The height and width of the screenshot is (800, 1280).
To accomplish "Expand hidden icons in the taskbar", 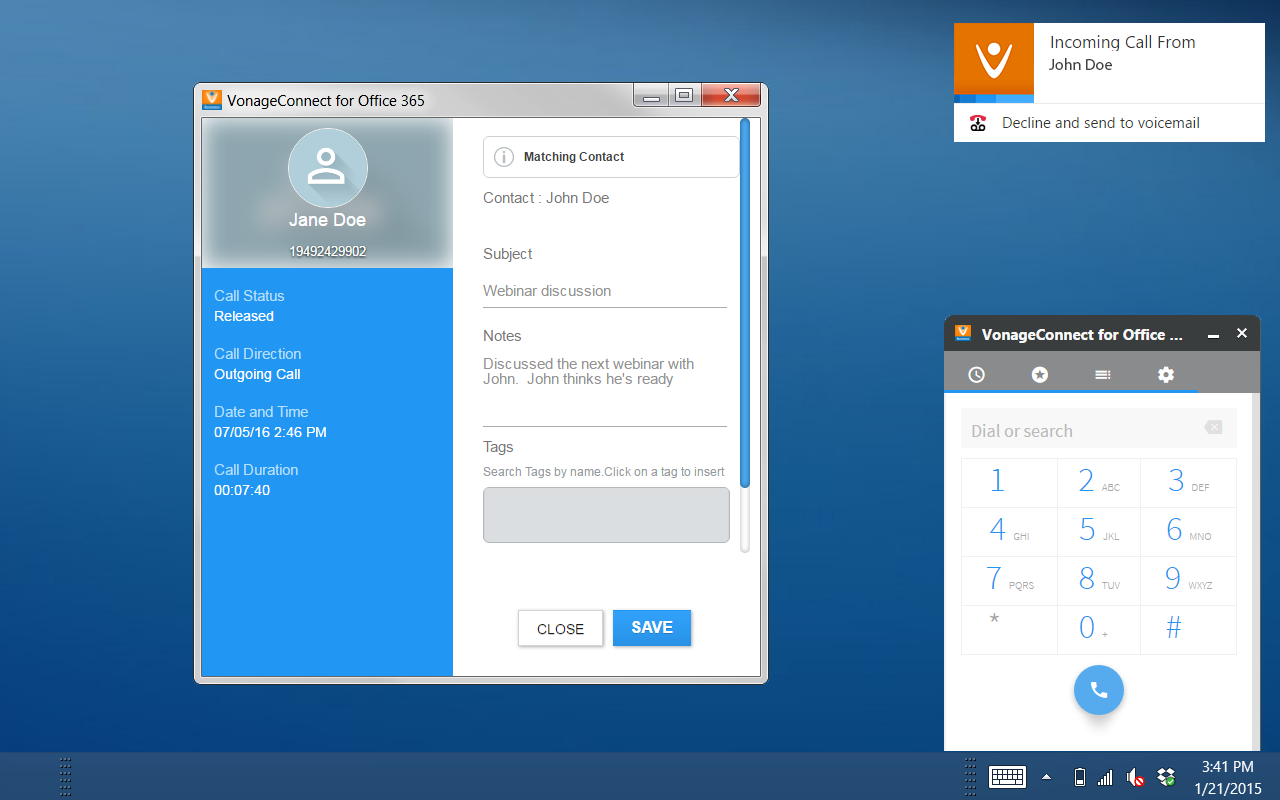I will [1046, 777].
